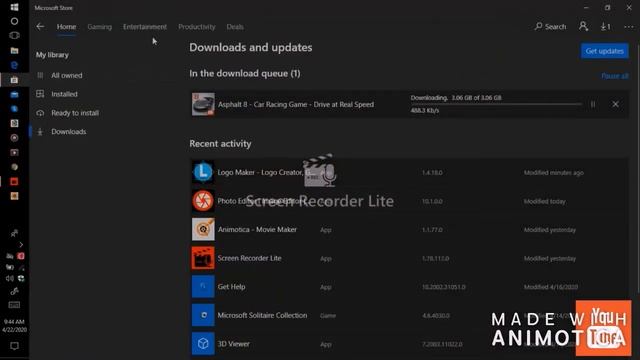Open the three-dots See more menu
Image resolution: width=640 pixels, height=360 pixels.
coord(629,27)
